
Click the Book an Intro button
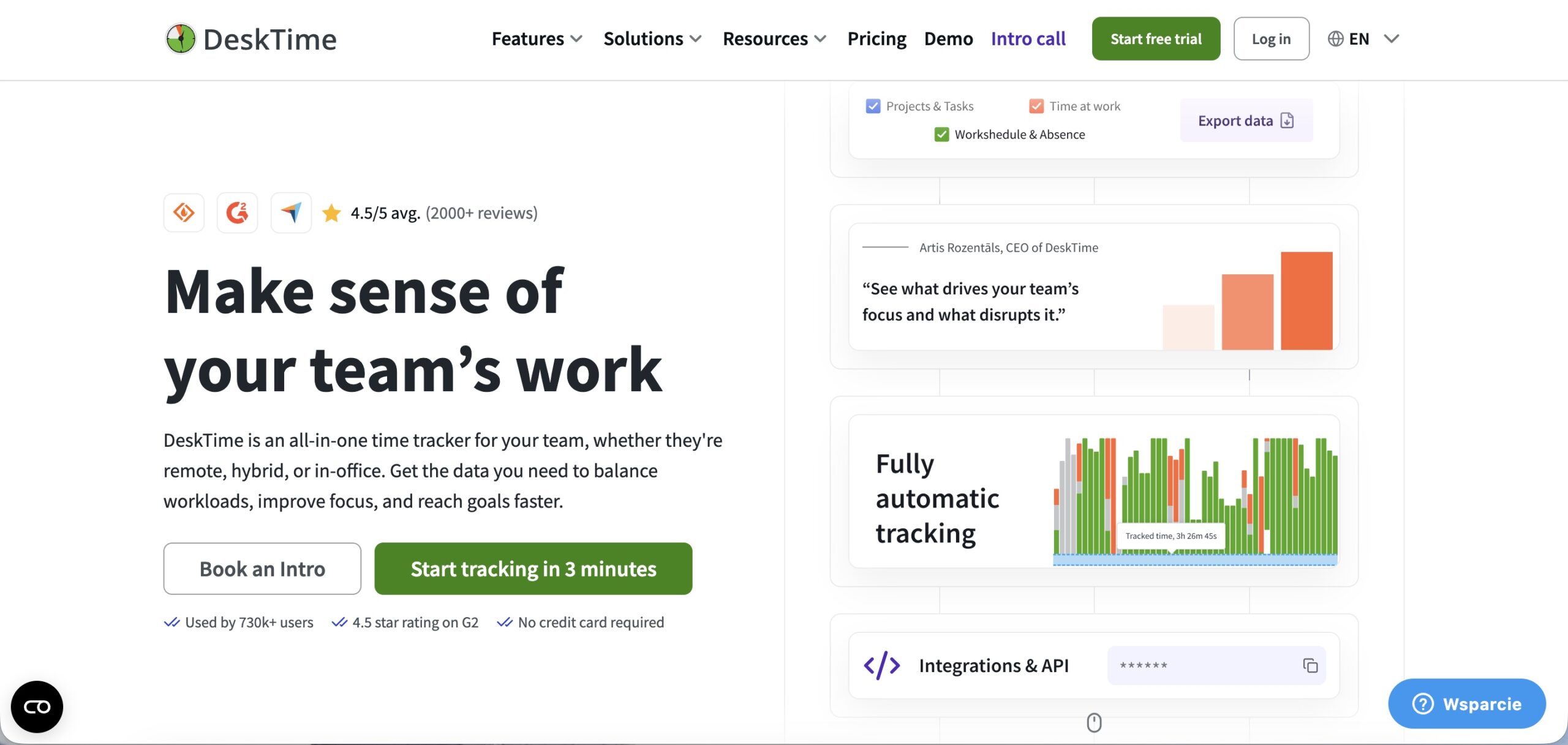point(262,569)
